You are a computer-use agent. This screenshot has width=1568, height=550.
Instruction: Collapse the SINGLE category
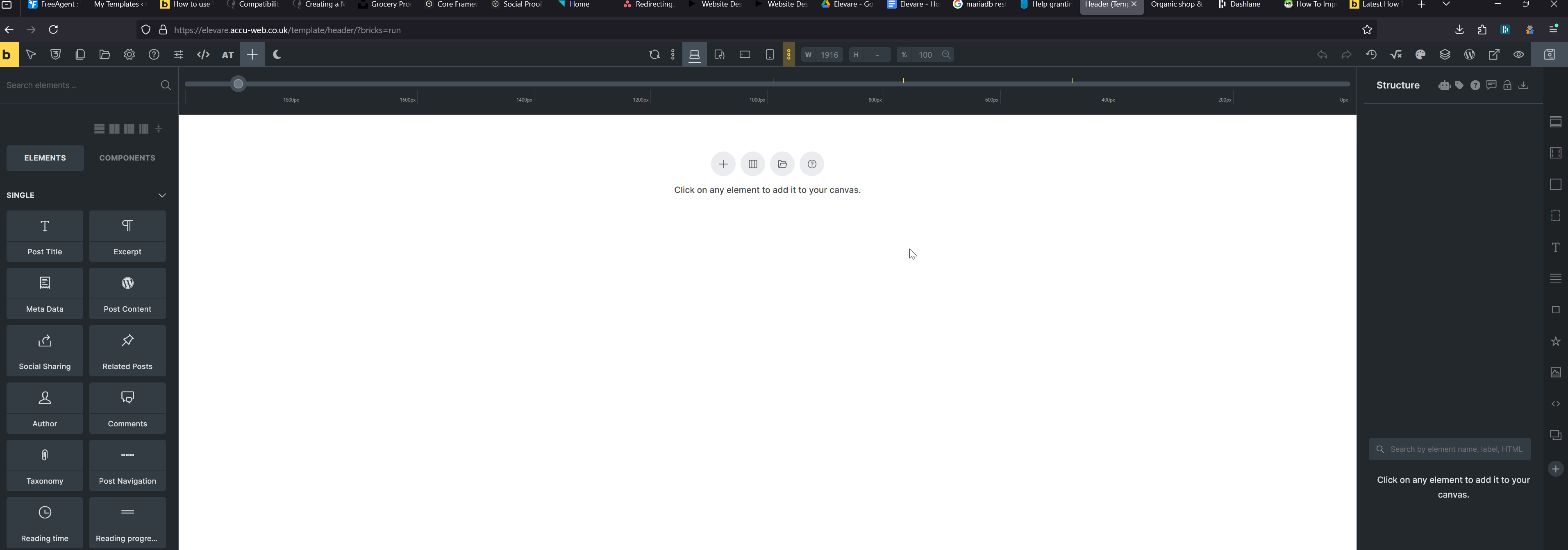[162, 195]
